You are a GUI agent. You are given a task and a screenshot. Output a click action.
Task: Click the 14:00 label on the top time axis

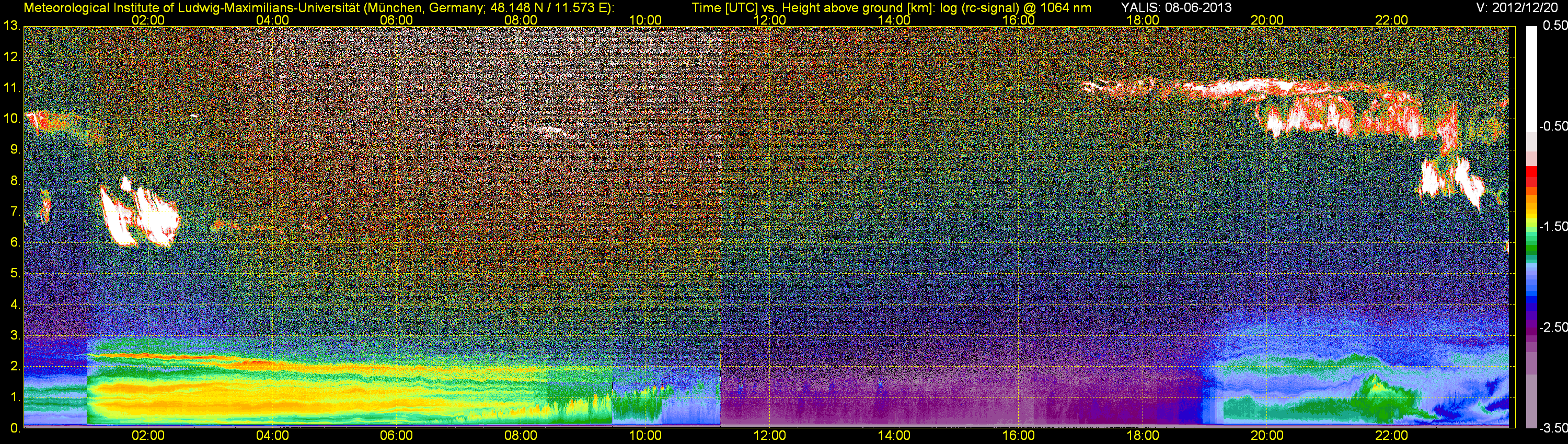coord(894,20)
